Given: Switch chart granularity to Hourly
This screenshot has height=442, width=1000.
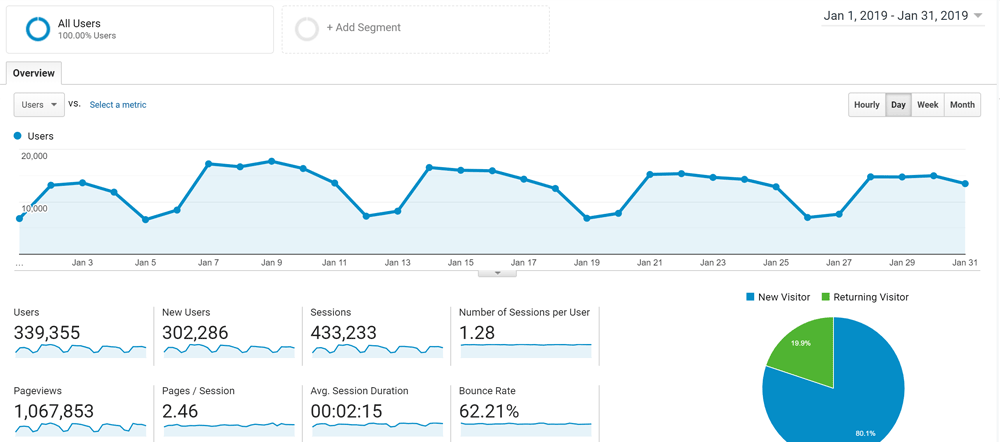Looking at the screenshot, I should [x=866, y=105].
